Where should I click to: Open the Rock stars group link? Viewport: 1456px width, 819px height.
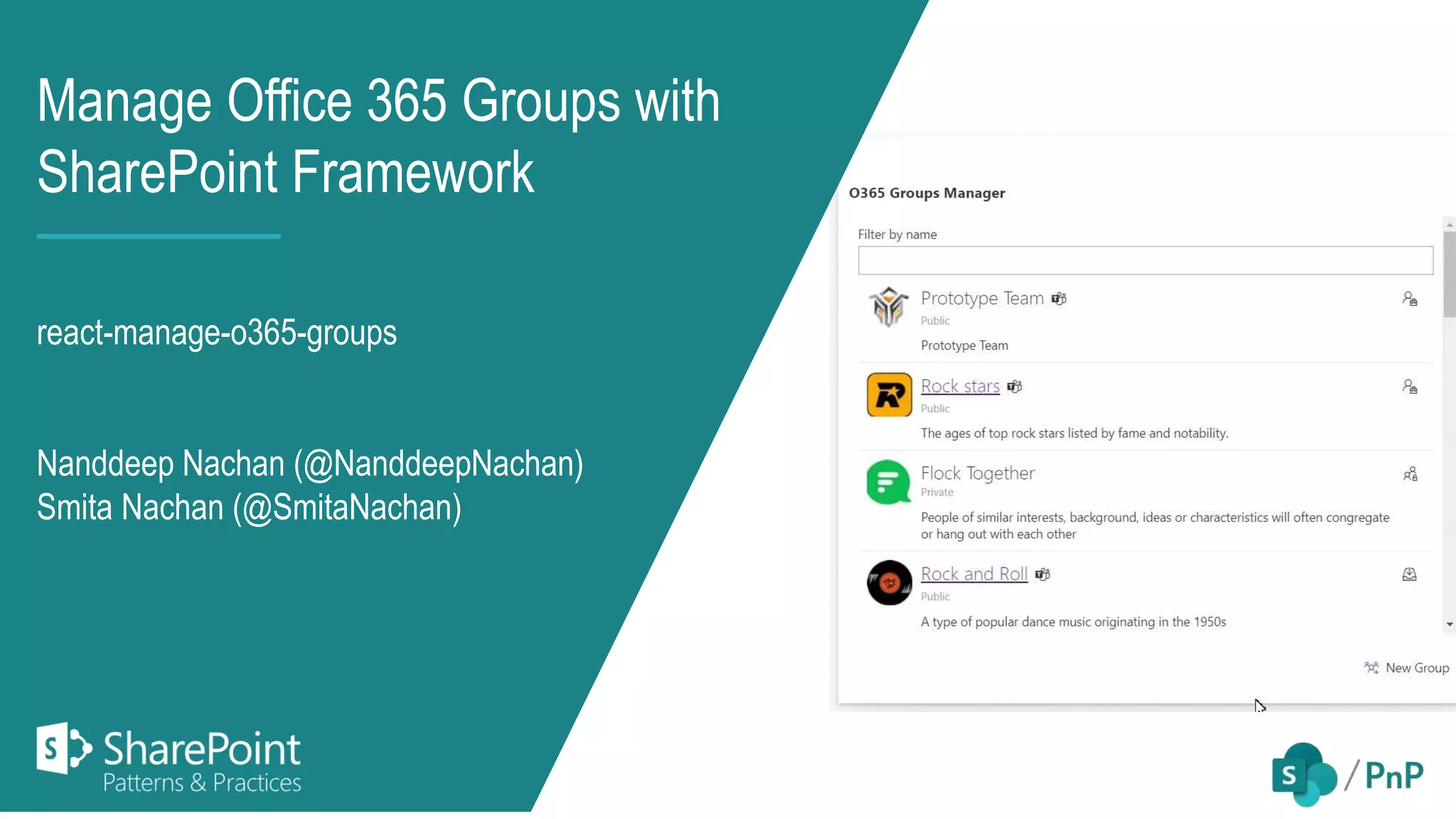960,386
